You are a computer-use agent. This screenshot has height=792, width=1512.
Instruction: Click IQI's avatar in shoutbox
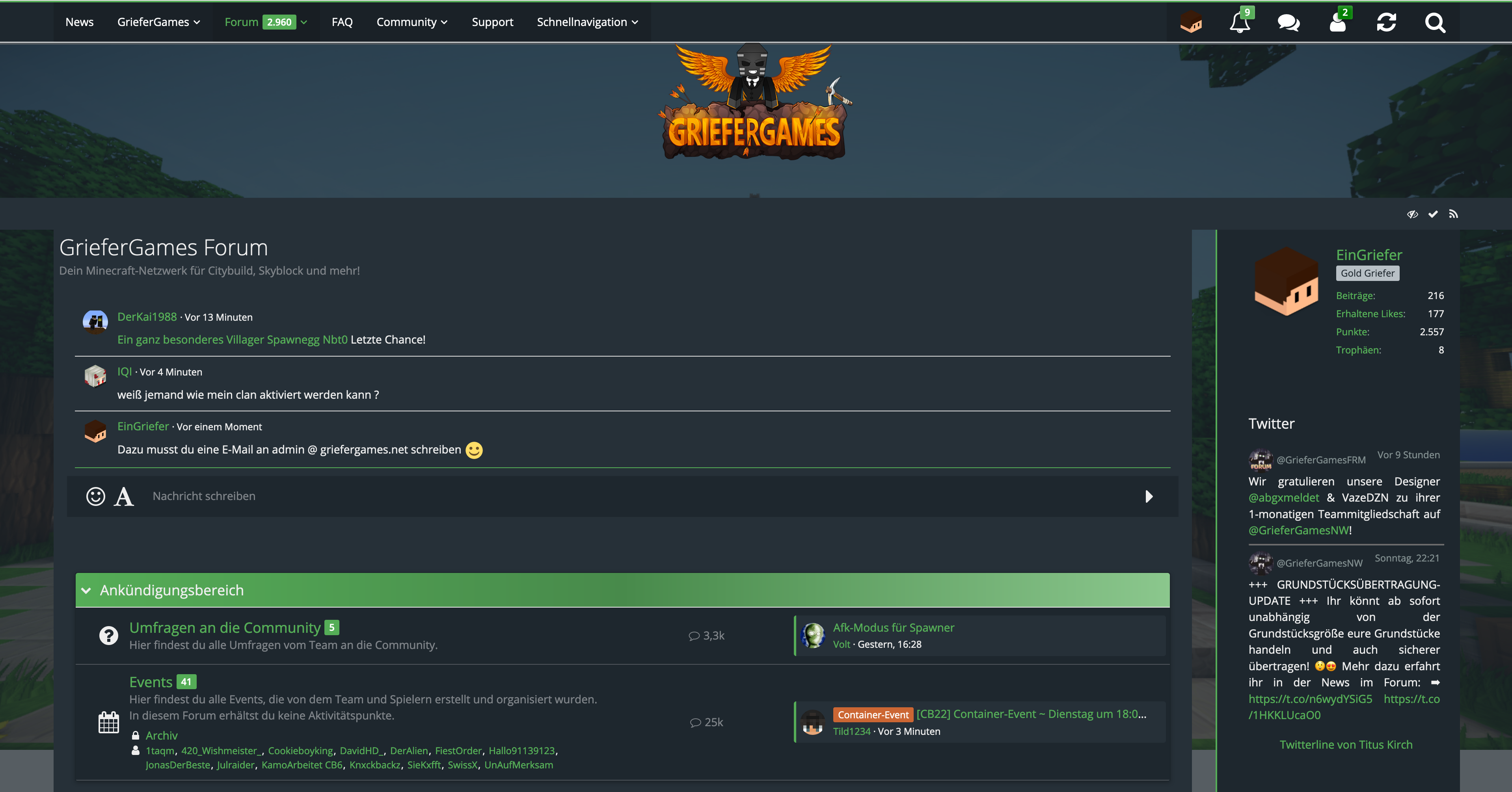(95, 377)
